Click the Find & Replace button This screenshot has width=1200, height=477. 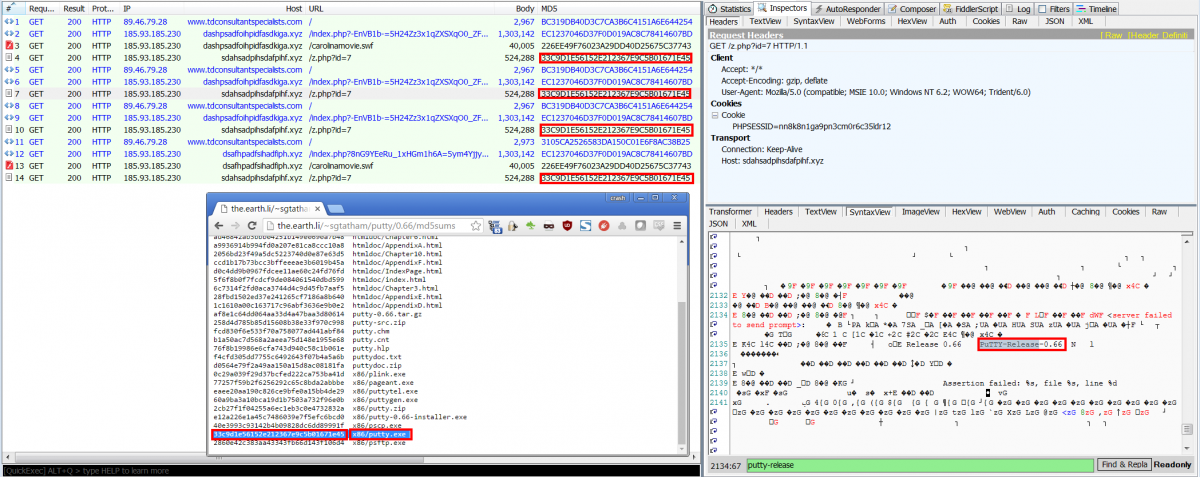1125,465
